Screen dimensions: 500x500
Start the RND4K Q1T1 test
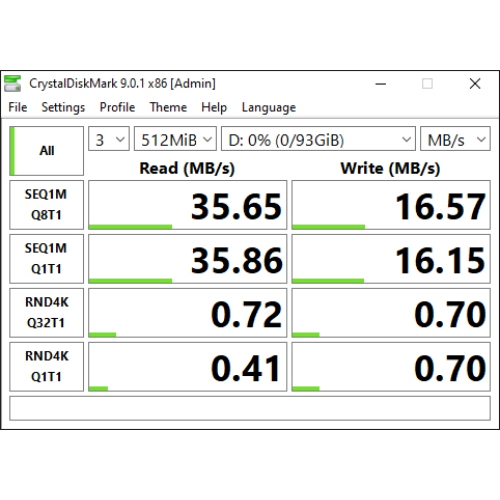tap(46, 367)
